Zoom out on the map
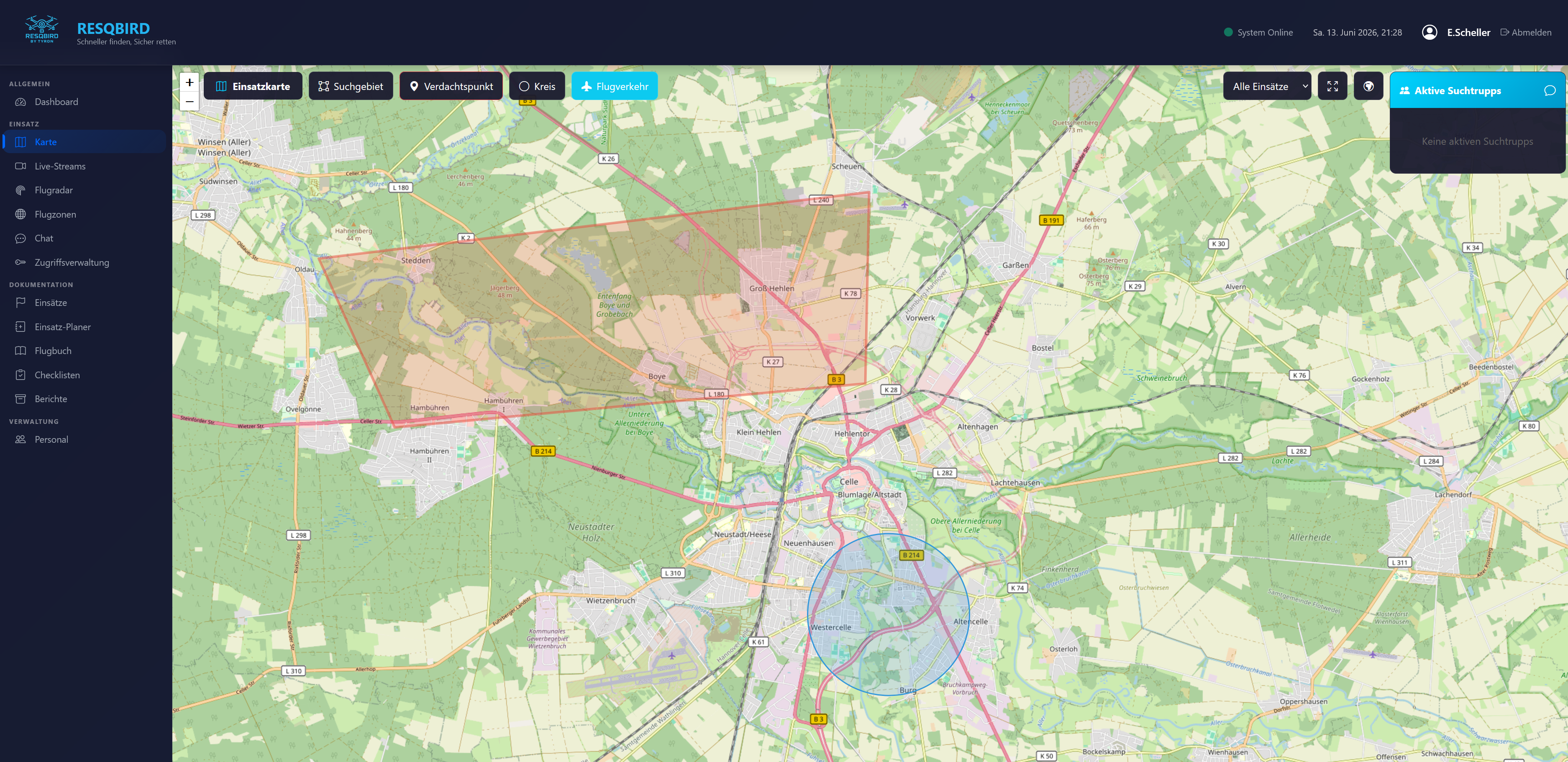The image size is (1568, 762). [x=189, y=101]
